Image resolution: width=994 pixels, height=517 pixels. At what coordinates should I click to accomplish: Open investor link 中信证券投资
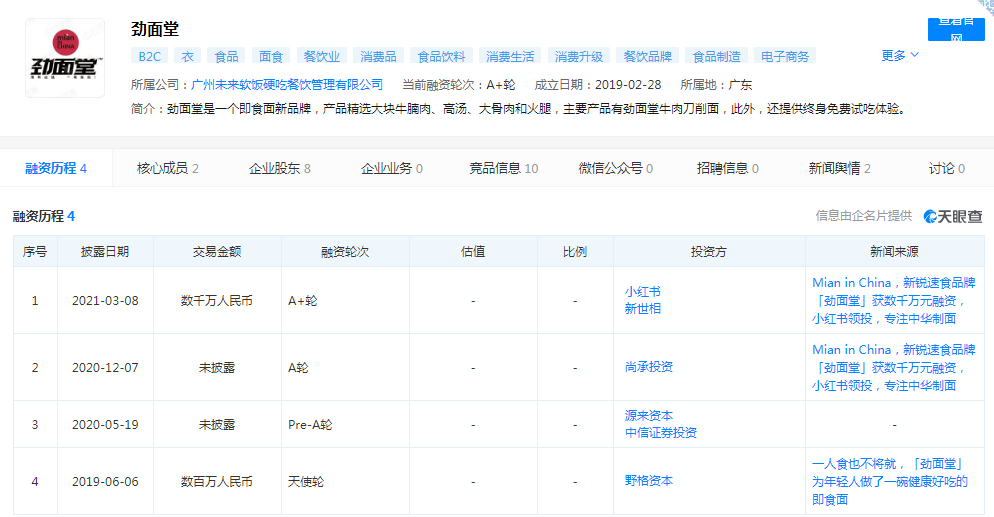[660, 432]
